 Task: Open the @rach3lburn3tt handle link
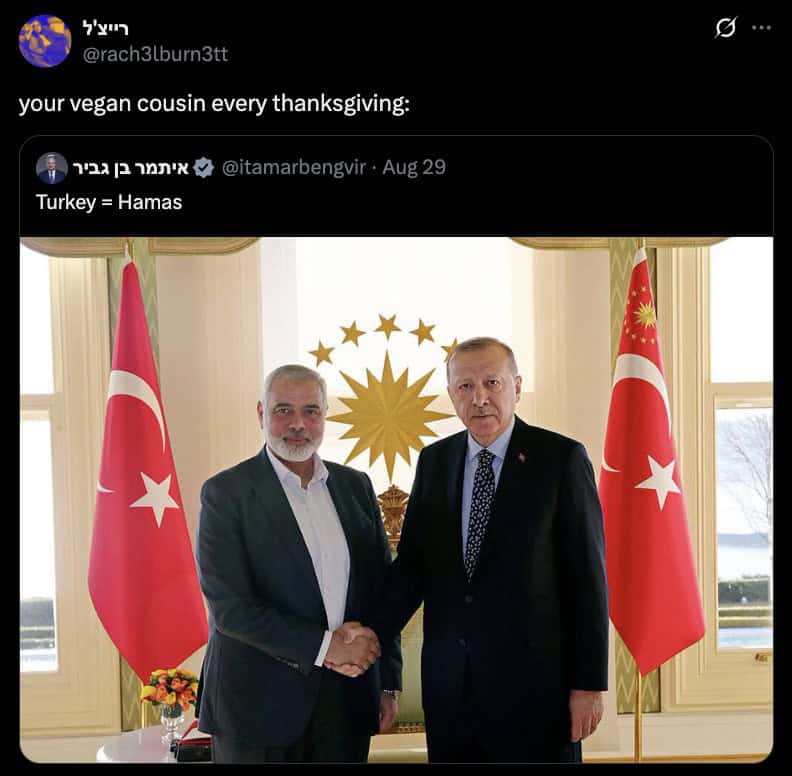155,54
